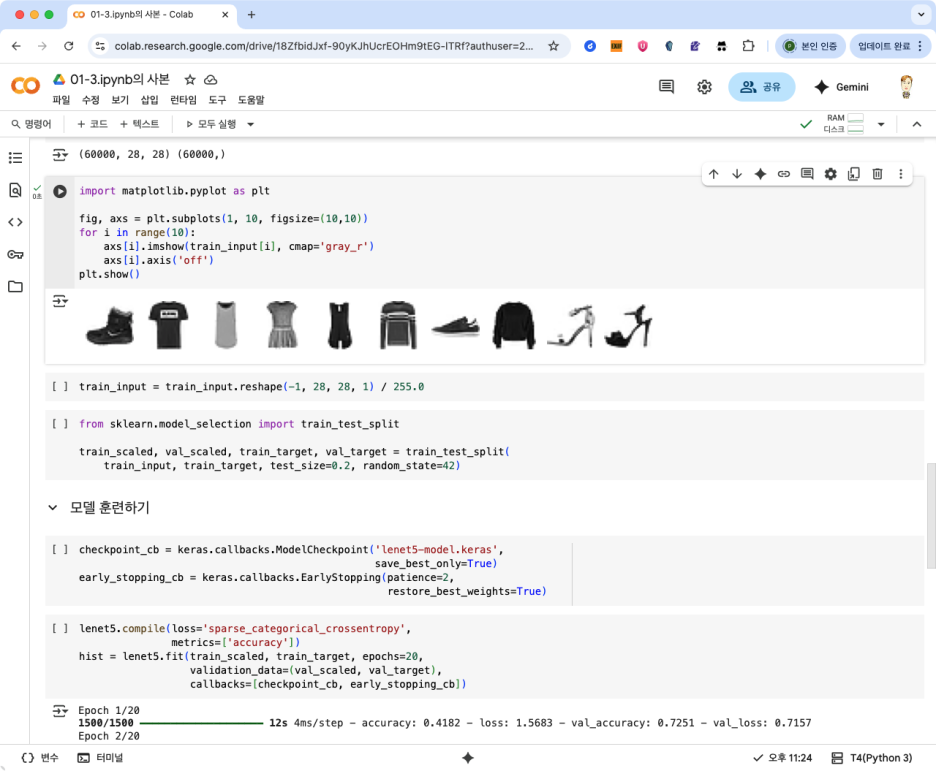Reload the browser page
The height and width of the screenshot is (771, 936).
69,46
